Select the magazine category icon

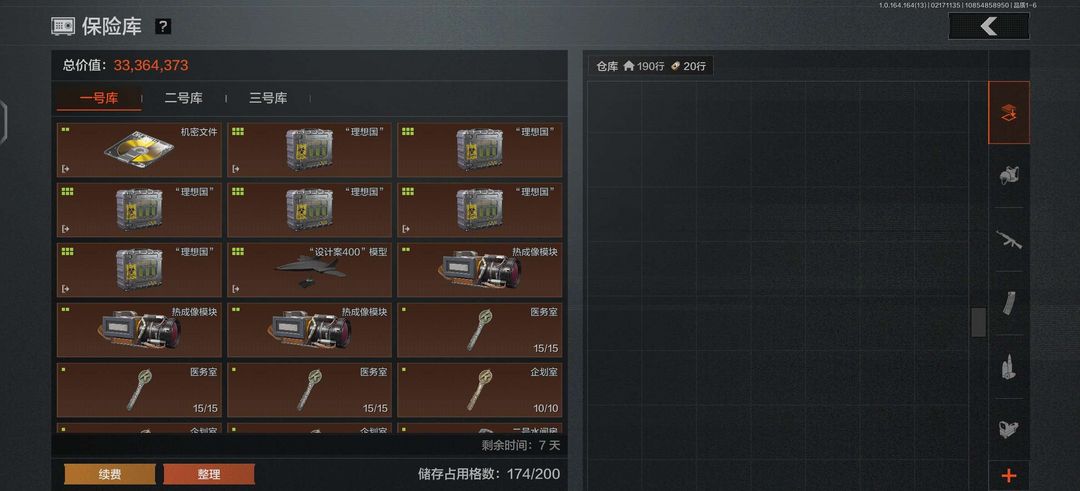pos(1008,302)
